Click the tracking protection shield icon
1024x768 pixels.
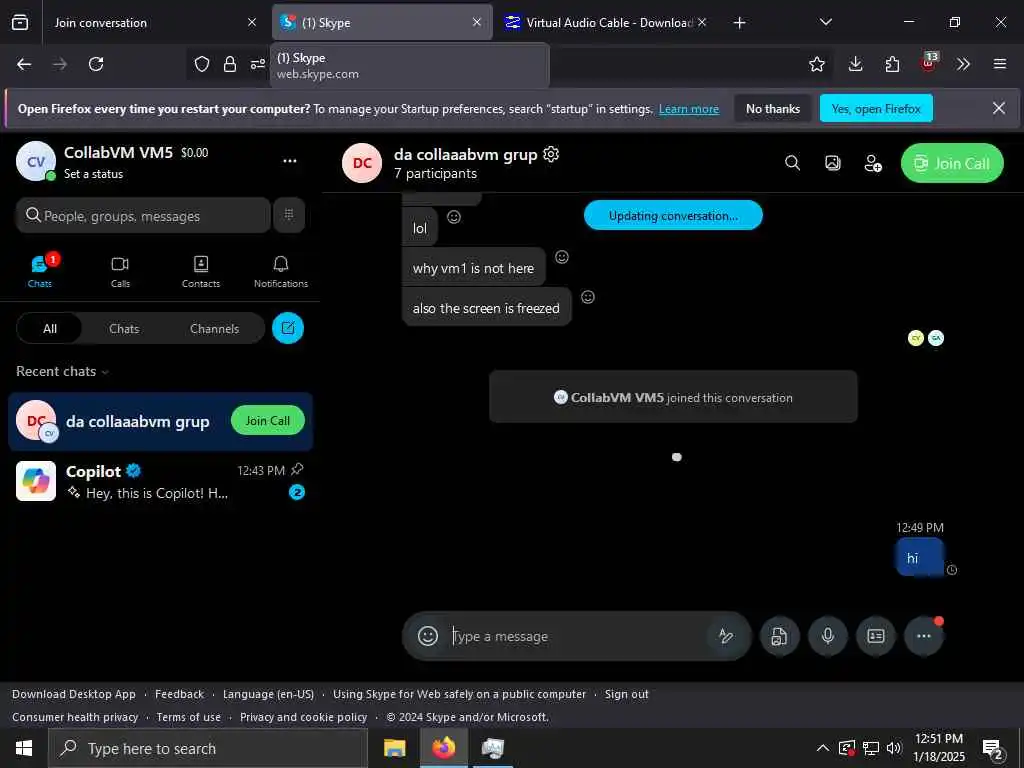click(202, 64)
